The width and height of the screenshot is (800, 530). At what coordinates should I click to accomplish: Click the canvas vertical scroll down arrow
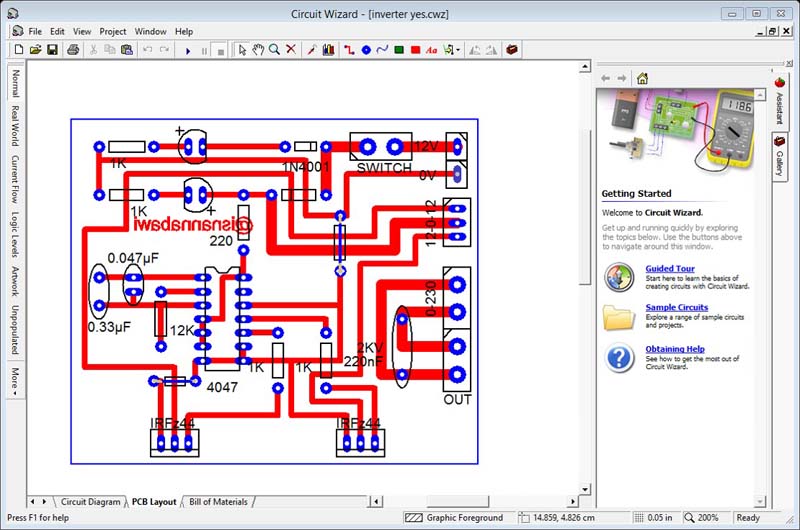coord(585,489)
